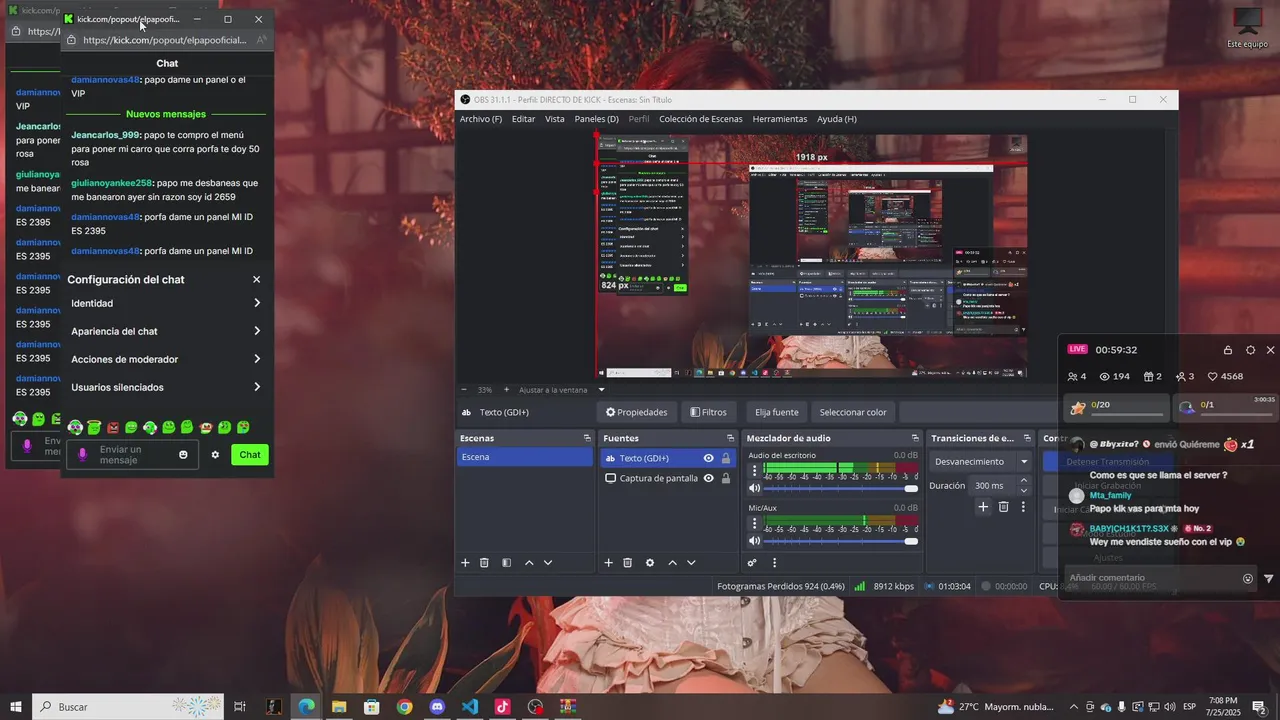Open emoji button in Añadir comentario box

click(x=1248, y=579)
